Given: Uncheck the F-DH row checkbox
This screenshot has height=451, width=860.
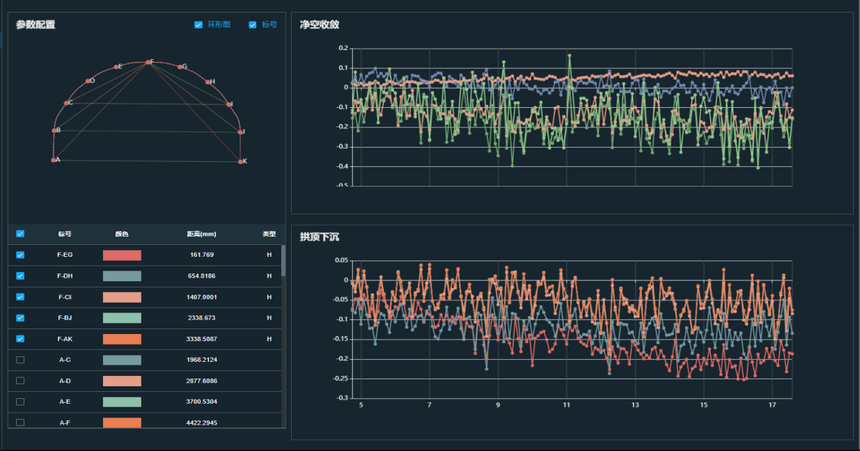Looking at the screenshot, I should pyautogui.click(x=20, y=276).
